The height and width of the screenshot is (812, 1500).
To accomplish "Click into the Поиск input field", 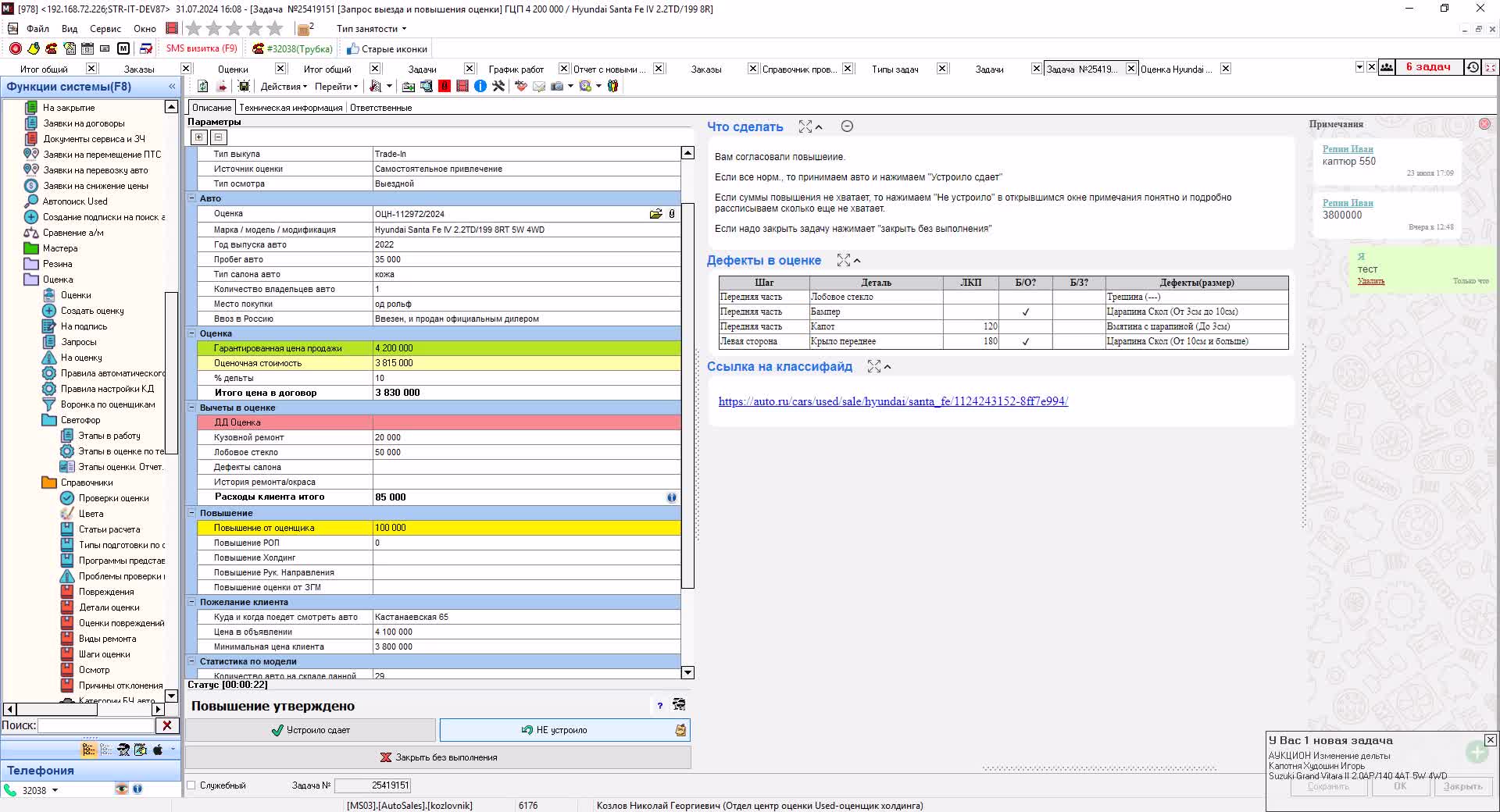I will tap(96, 725).
